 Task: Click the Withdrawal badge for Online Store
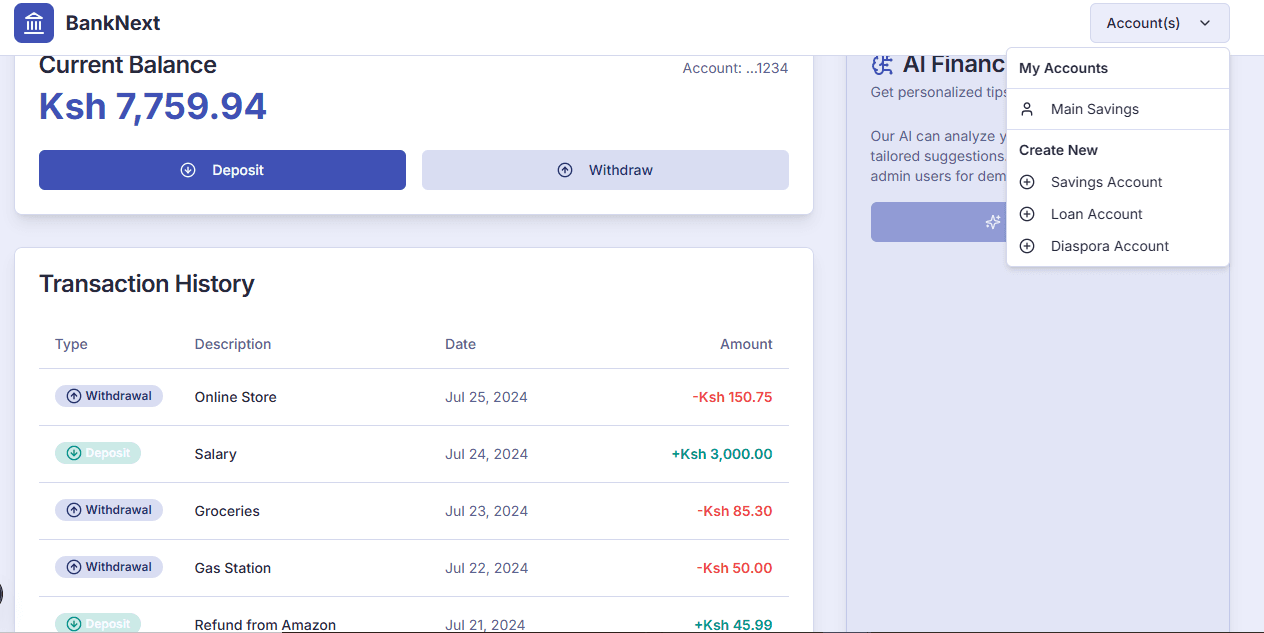click(109, 396)
